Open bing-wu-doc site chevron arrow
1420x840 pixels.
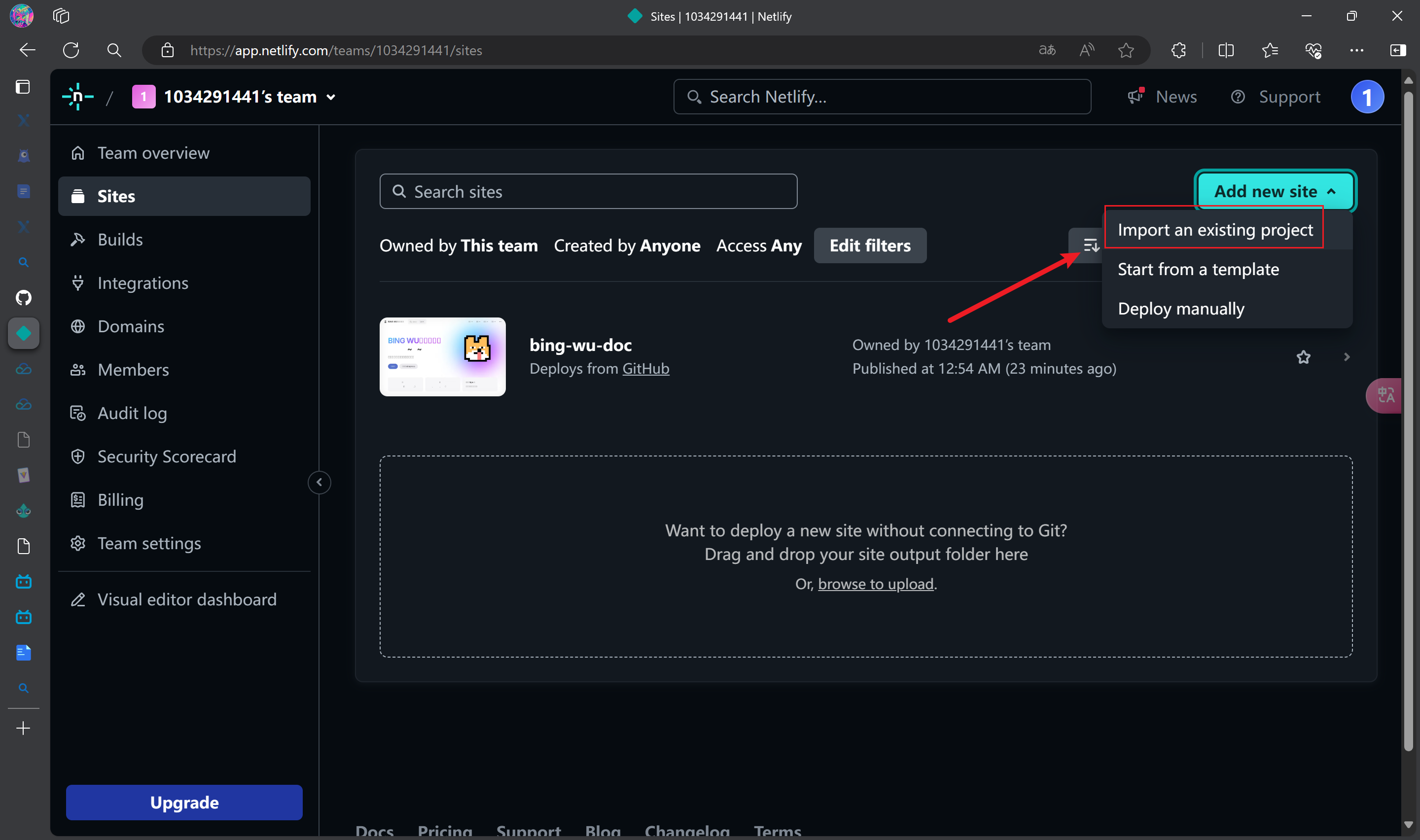click(x=1347, y=357)
